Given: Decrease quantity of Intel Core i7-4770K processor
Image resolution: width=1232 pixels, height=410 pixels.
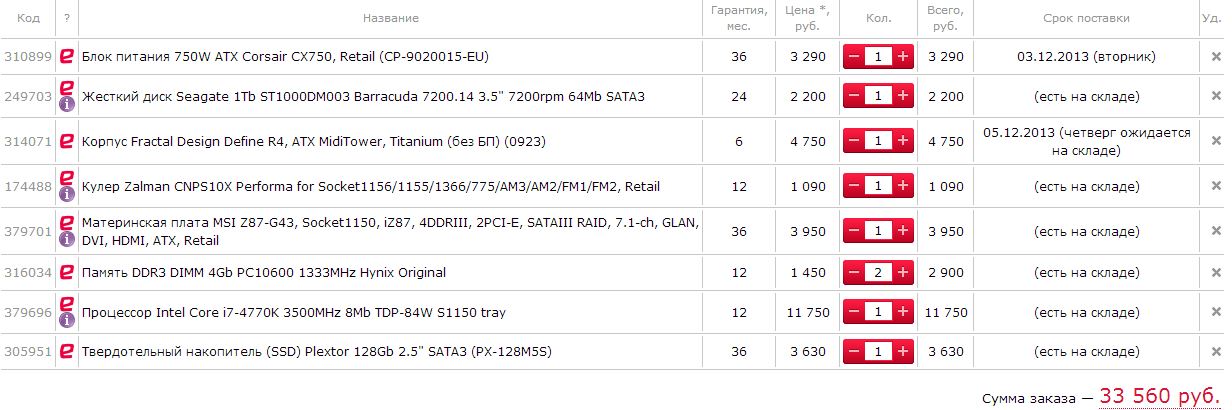Looking at the screenshot, I should pyautogui.click(x=854, y=313).
